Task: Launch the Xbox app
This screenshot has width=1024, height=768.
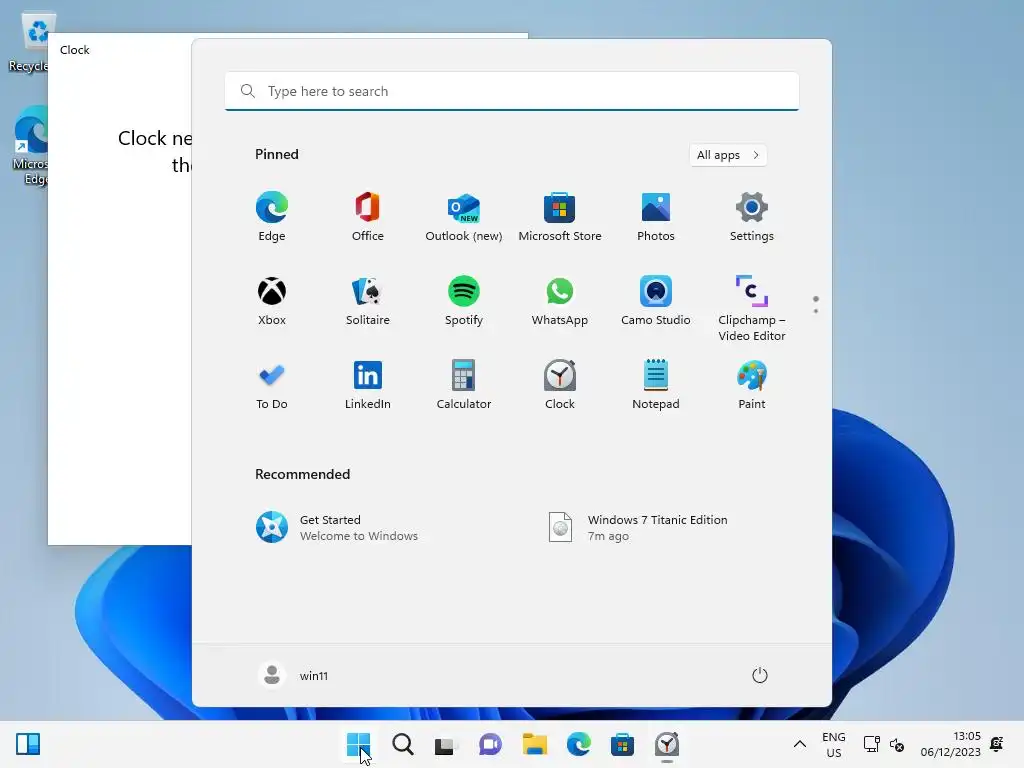Action: click(x=272, y=301)
